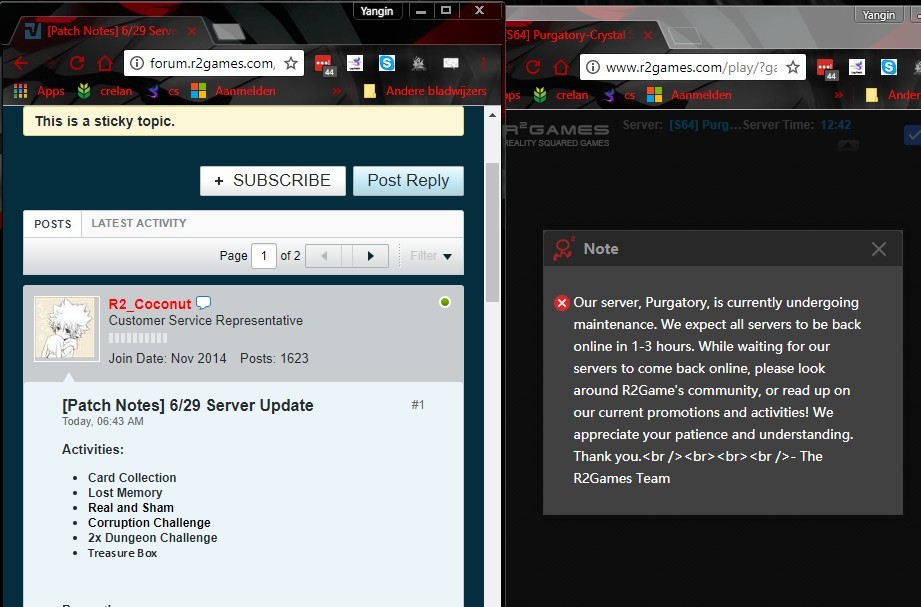Close the Note dialog with X
The height and width of the screenshot is (607, 921).
878,249
